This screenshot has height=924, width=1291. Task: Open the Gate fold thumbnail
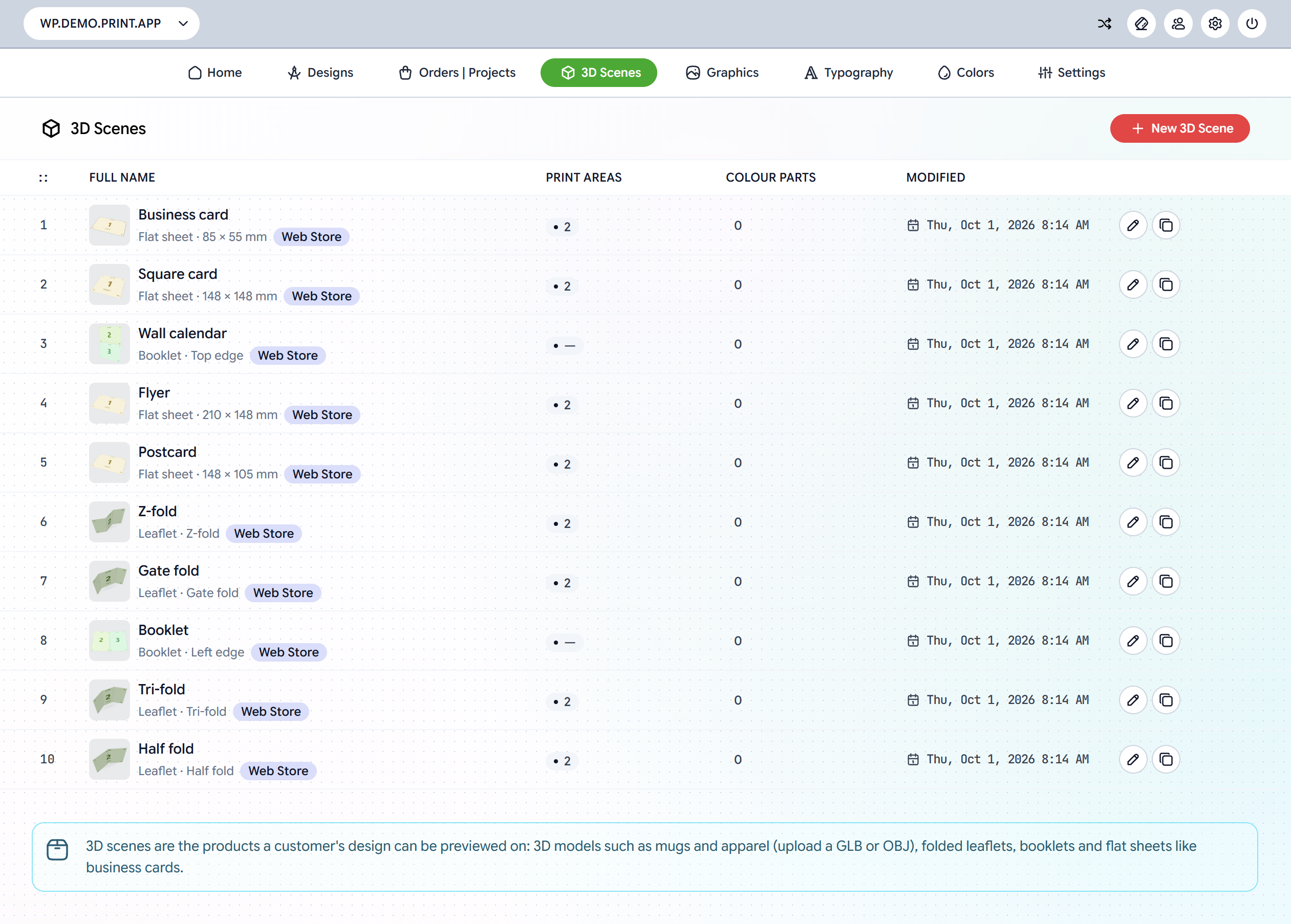pos(110,582)
